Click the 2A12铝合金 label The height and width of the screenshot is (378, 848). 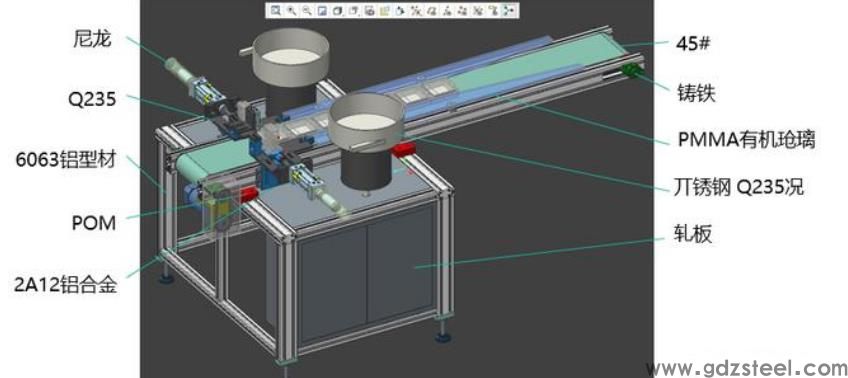pyautogui.click(x=65, y=283)
